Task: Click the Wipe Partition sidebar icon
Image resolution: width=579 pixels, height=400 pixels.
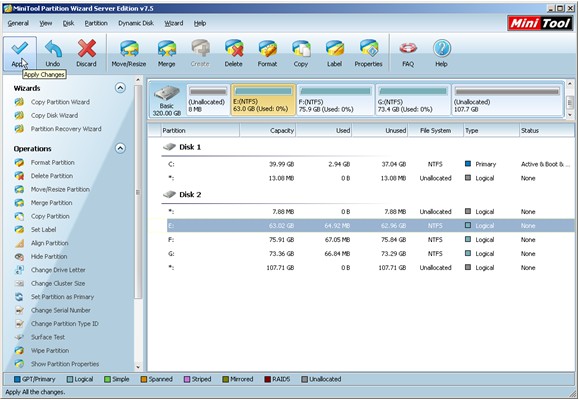Action: tap(19, 351)
